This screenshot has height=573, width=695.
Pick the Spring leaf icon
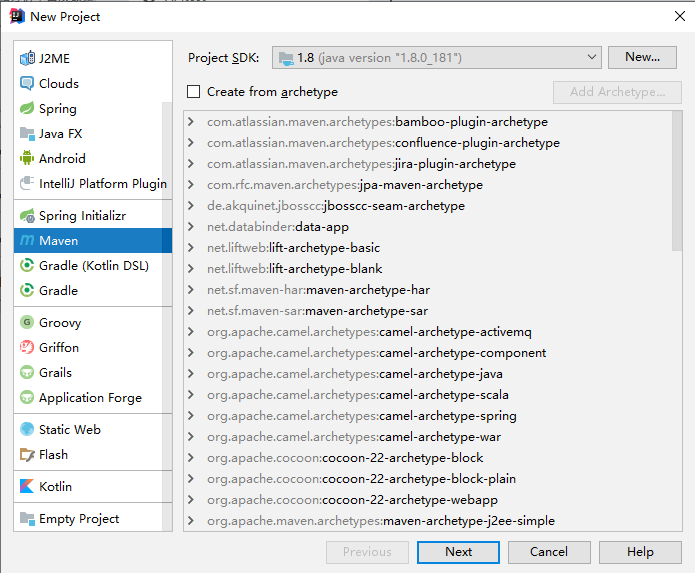click(27, 108)
